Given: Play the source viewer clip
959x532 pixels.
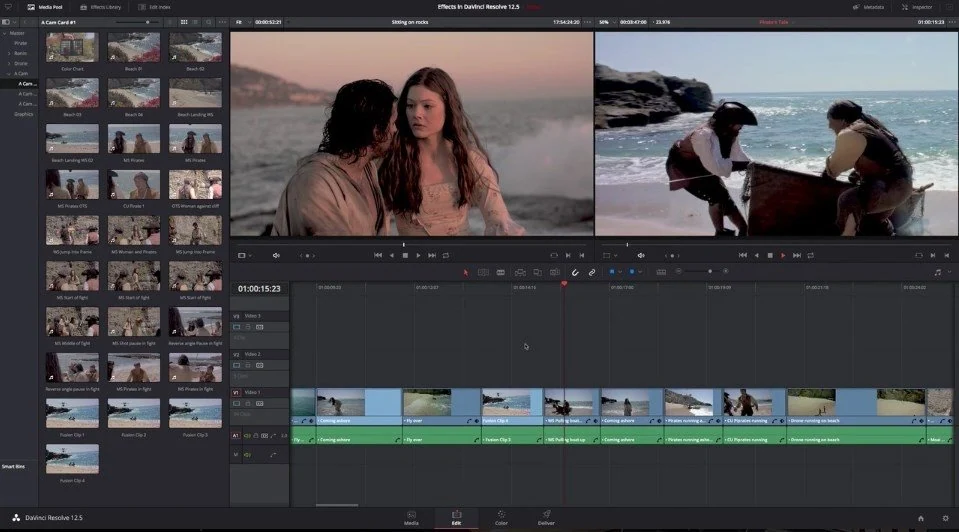Looking at the screenshot, I should (x=418, y=256).
